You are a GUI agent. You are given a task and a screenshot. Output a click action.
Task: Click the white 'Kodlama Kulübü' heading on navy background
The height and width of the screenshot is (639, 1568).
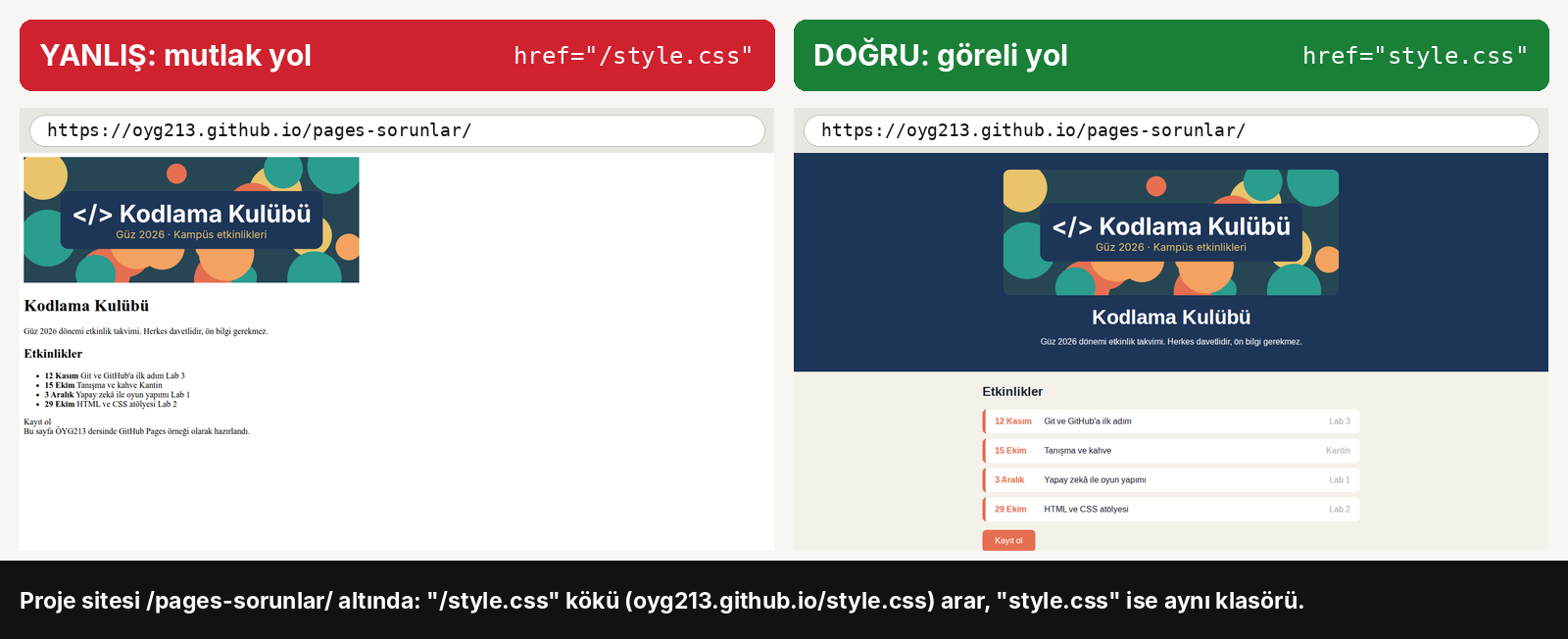[1171, 318]
